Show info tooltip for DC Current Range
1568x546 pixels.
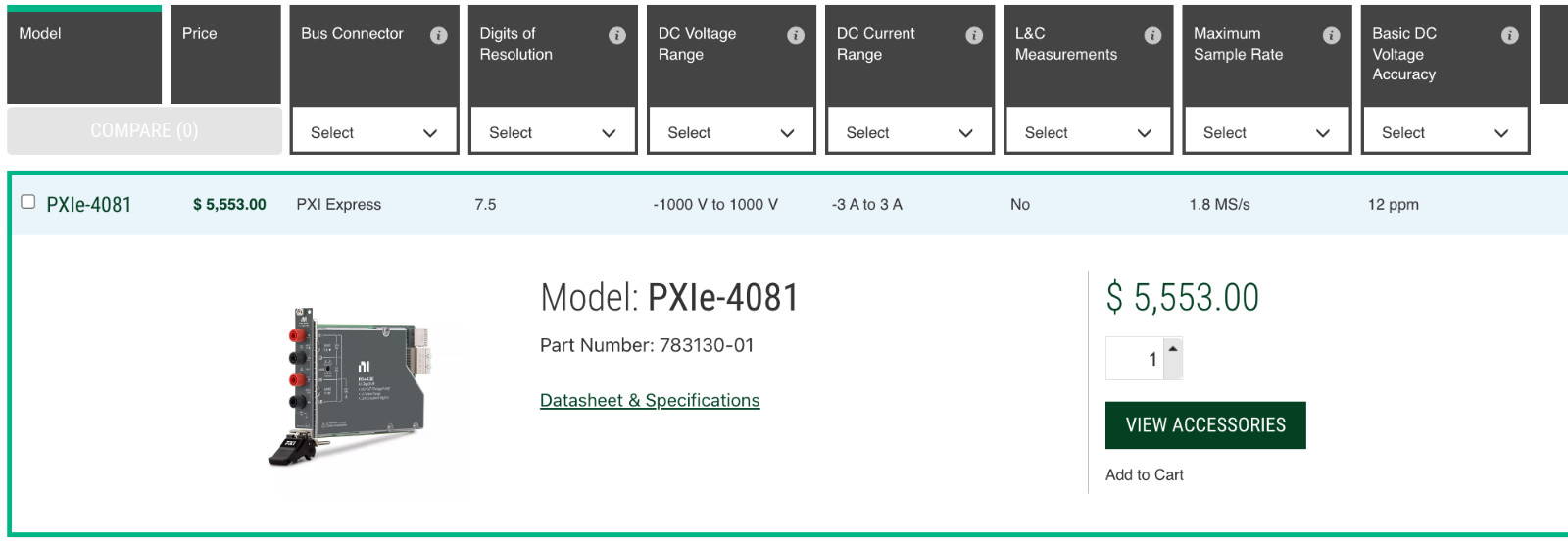(974, 35)
